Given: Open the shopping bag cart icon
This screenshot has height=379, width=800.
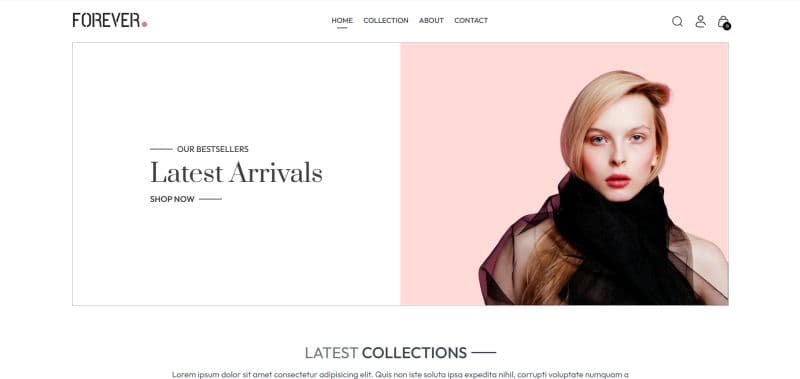Looking at the screenshot, I should (x=723, y=21).
